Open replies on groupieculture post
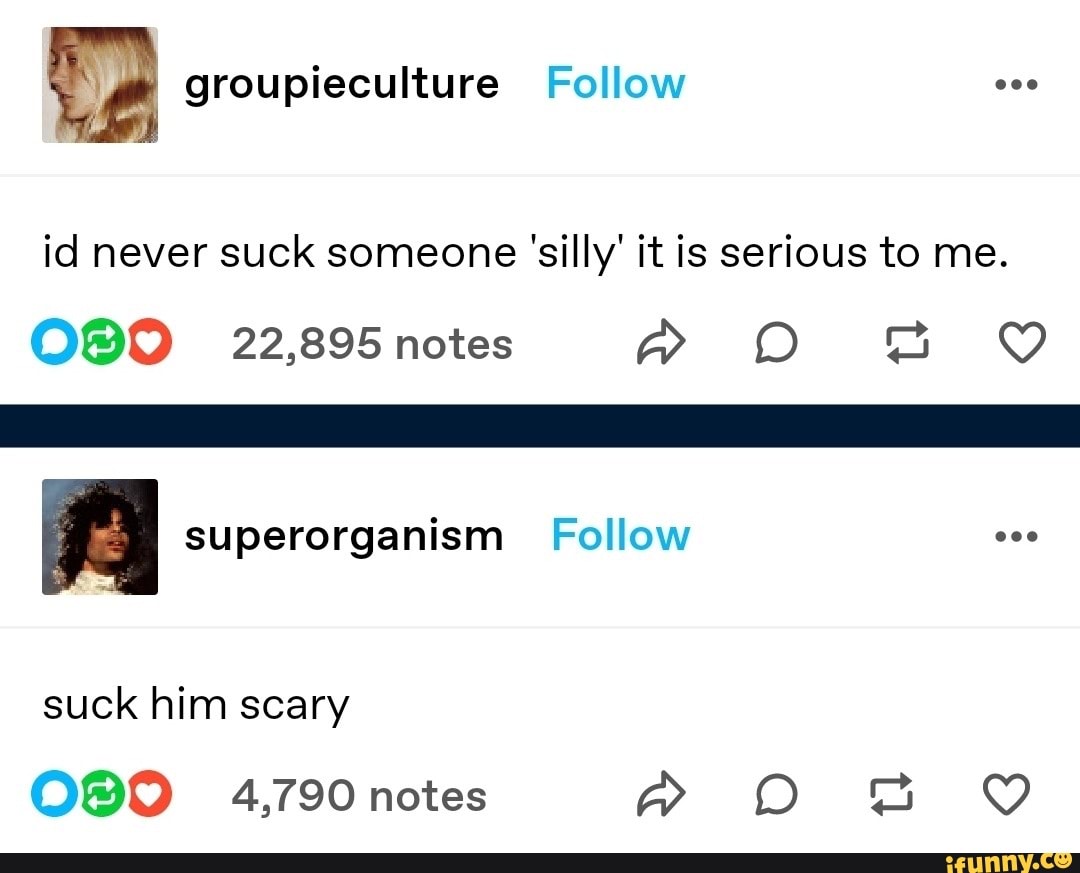1080x873 pixels. pos(776,343)
